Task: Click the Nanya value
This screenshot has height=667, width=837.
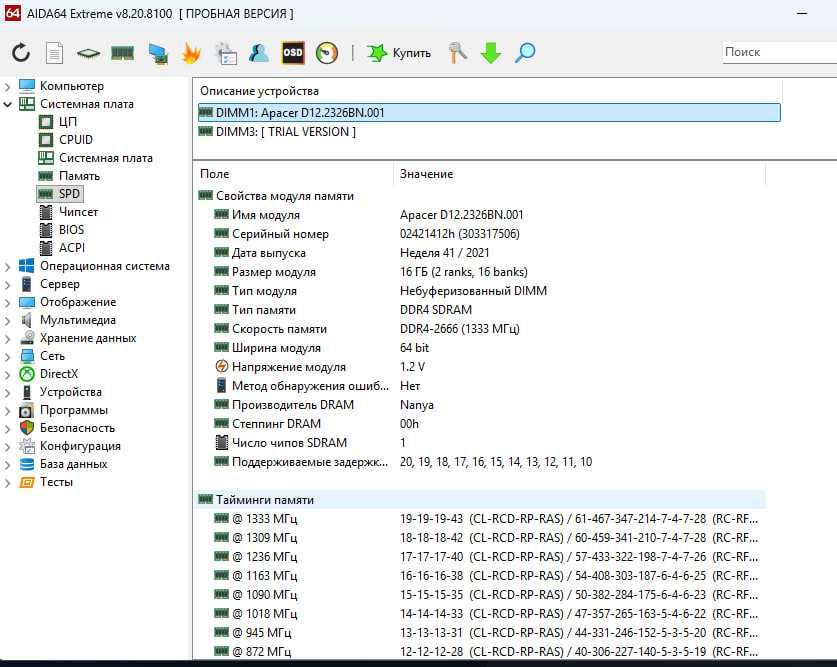Action: [x=416, y=405]
